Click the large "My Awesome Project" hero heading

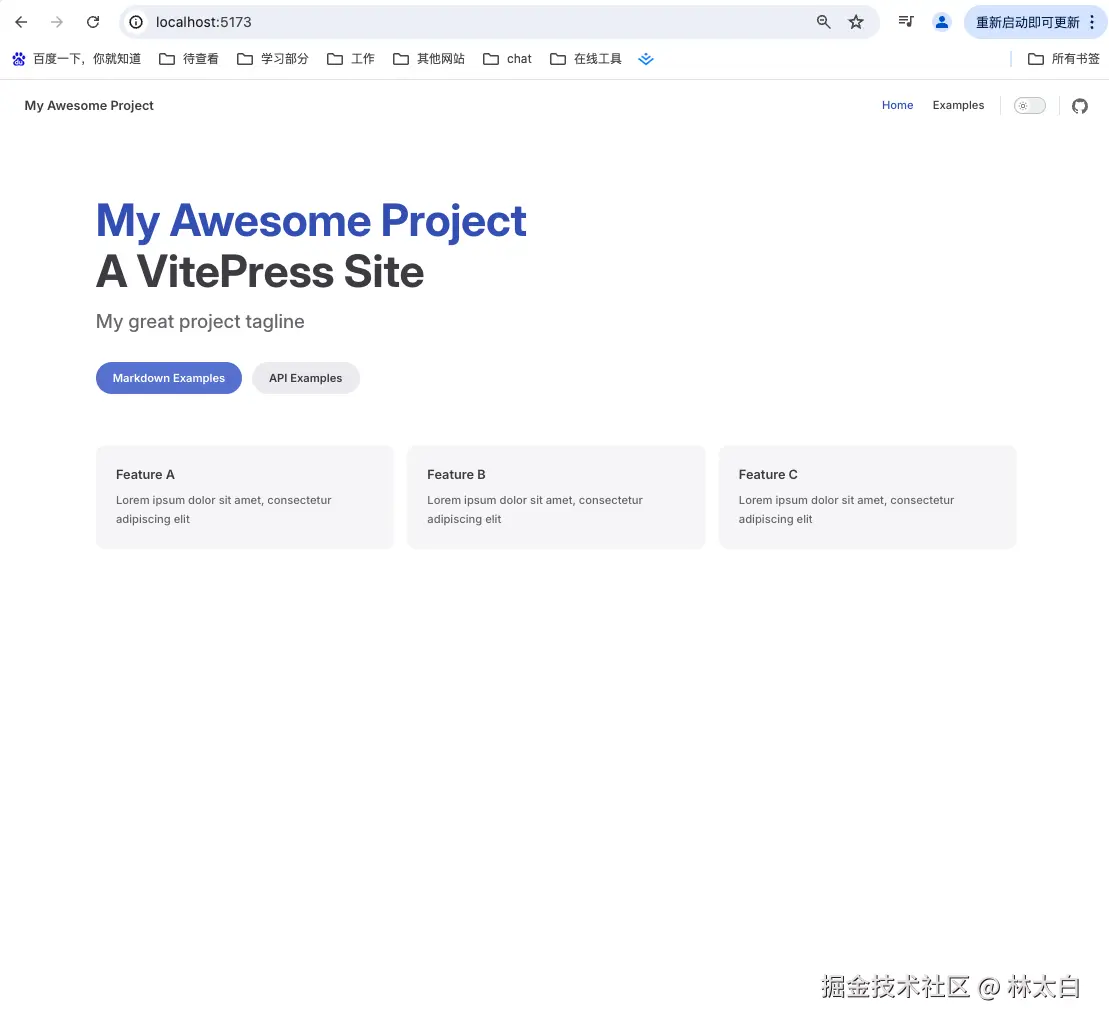(311, 221)
